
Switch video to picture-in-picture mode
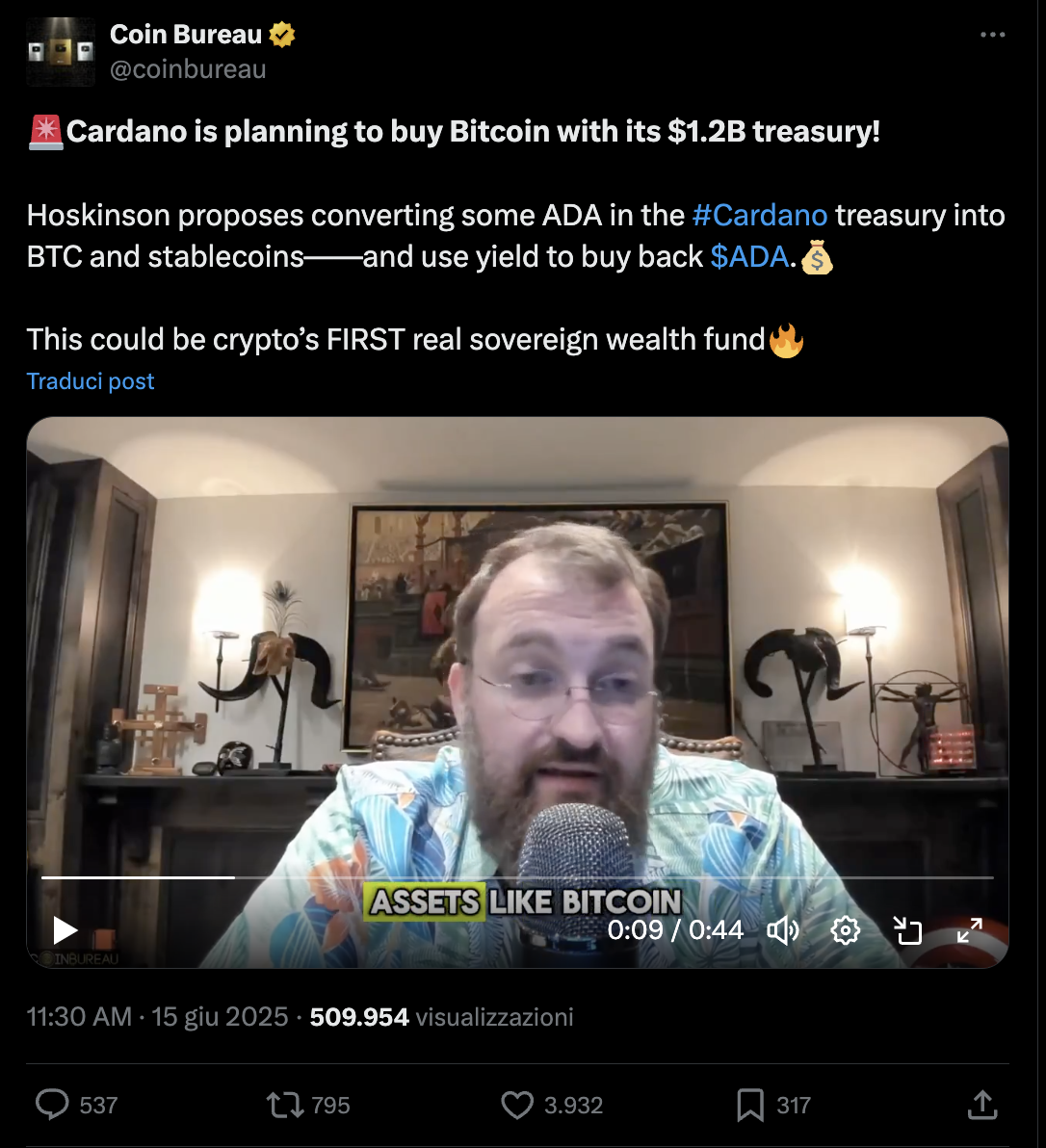coord(907,930)
